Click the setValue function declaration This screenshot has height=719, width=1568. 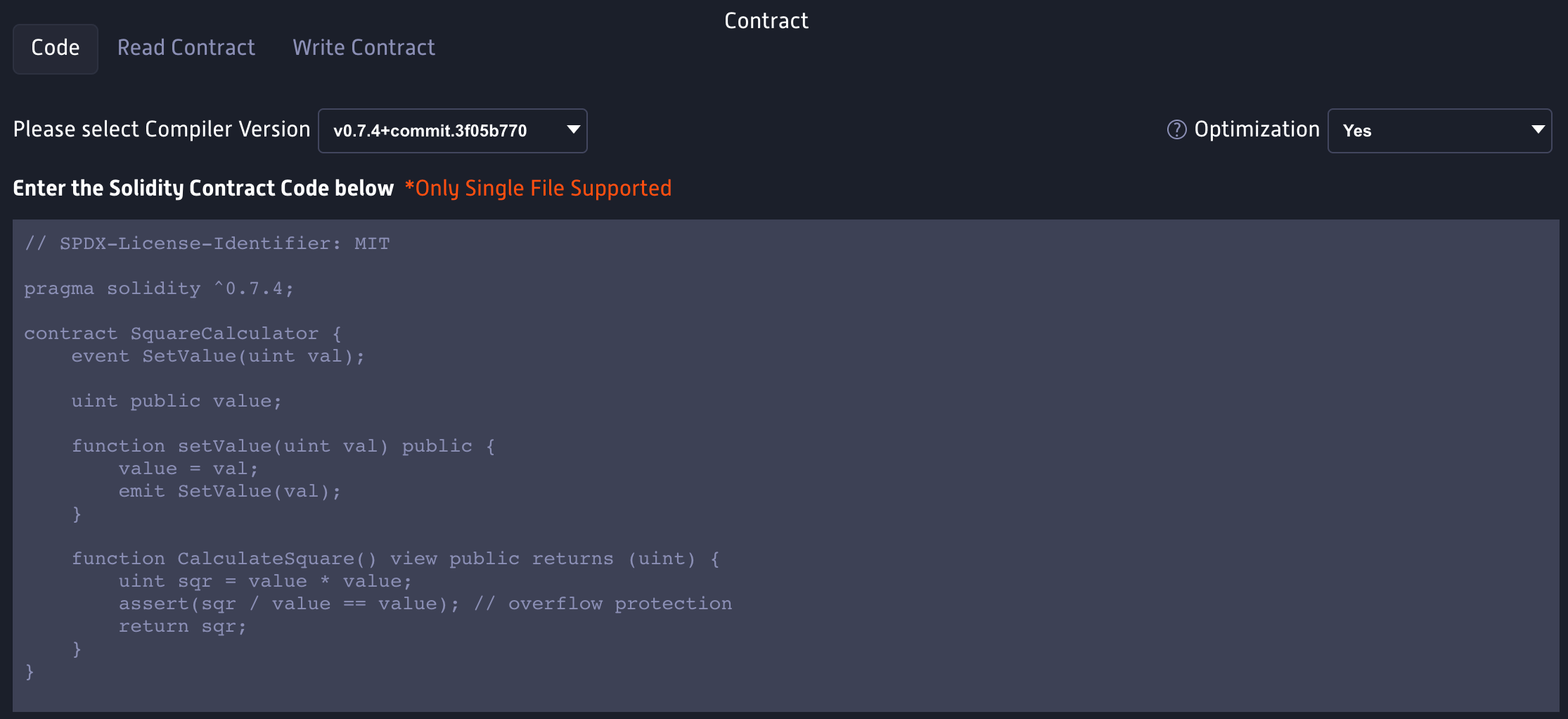[x=281, y=445]
